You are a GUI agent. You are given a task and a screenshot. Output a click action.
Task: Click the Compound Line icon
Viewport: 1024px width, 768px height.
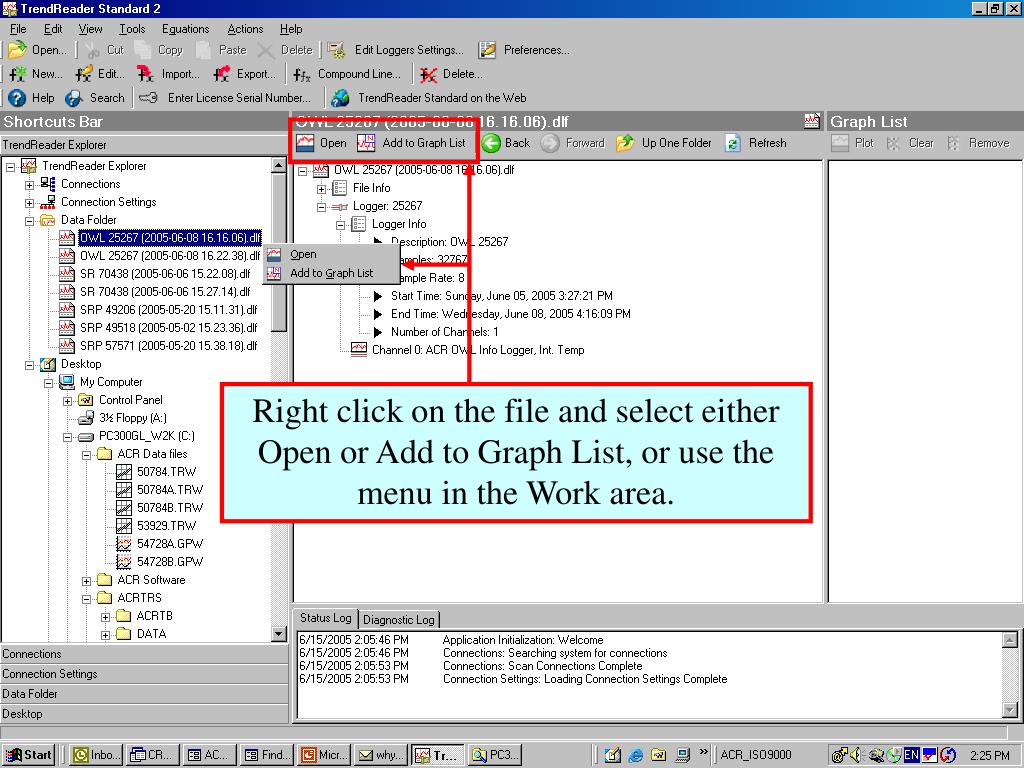[x=302, y=74]
